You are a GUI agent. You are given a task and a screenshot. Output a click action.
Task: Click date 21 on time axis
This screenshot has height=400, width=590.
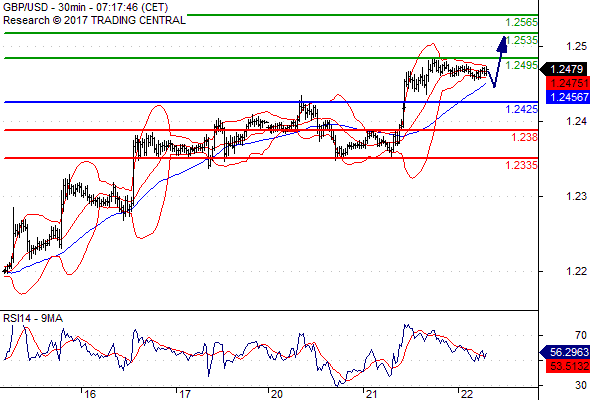click(371, 394)
